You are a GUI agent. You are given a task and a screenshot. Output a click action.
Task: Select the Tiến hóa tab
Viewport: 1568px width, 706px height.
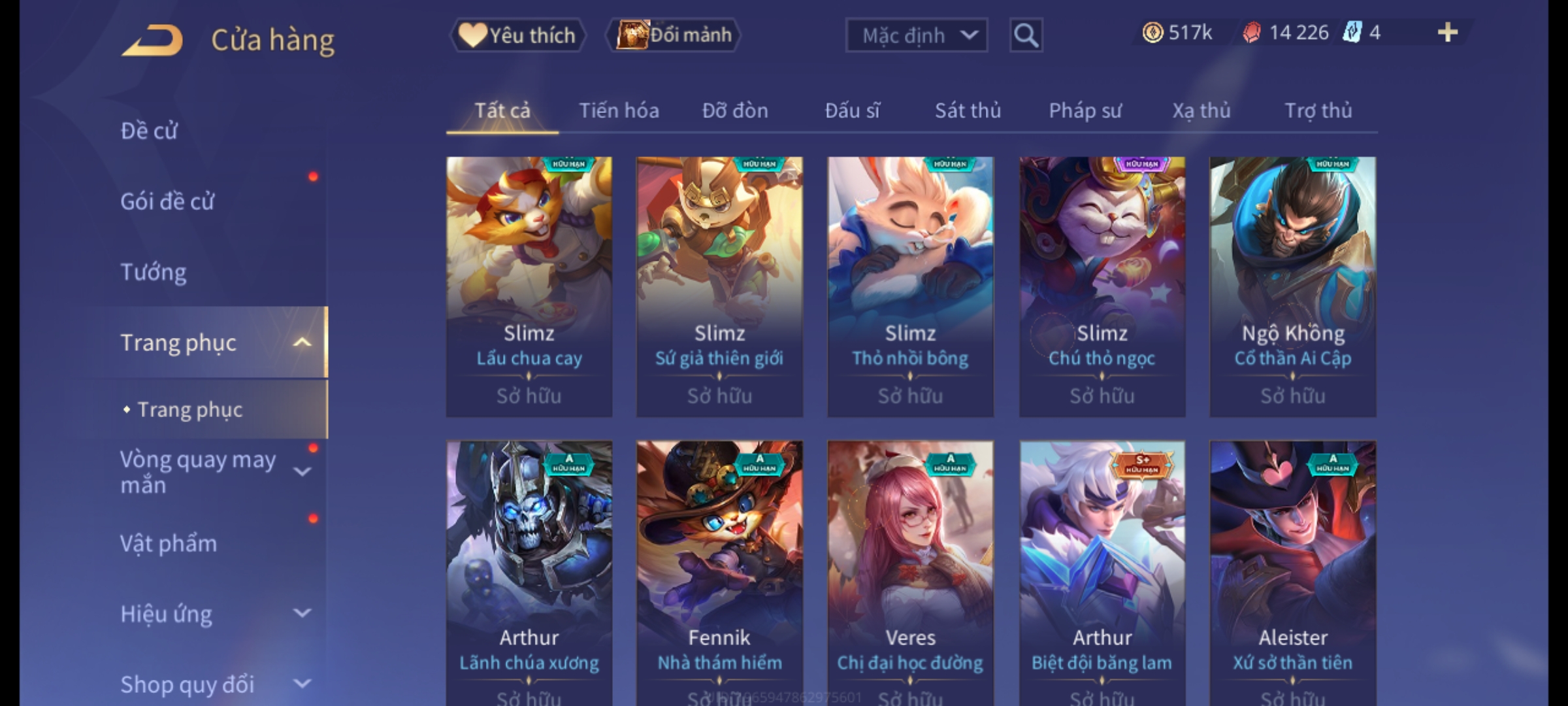619,110
